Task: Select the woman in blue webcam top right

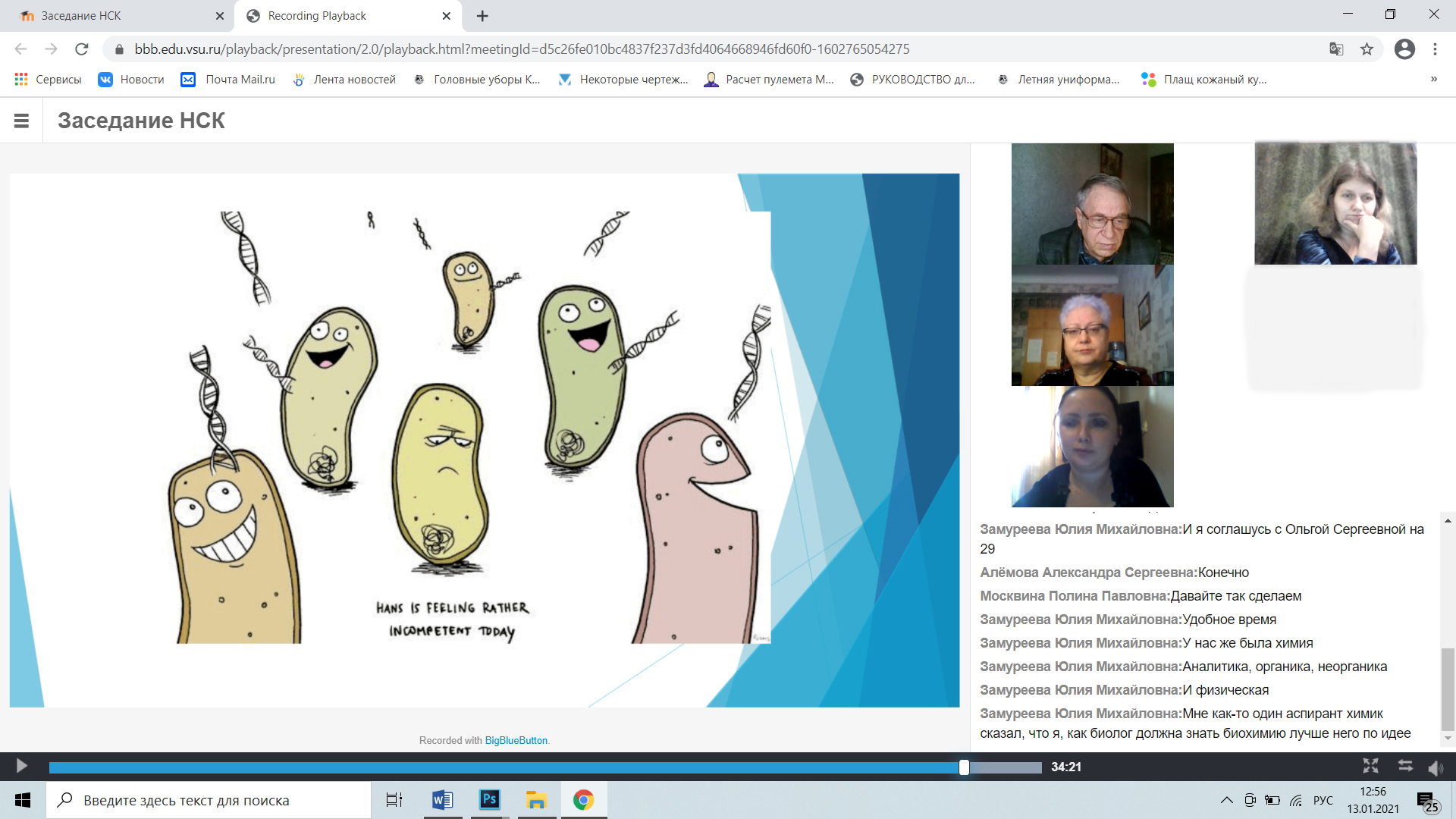Action: (x=1335, y=204)
